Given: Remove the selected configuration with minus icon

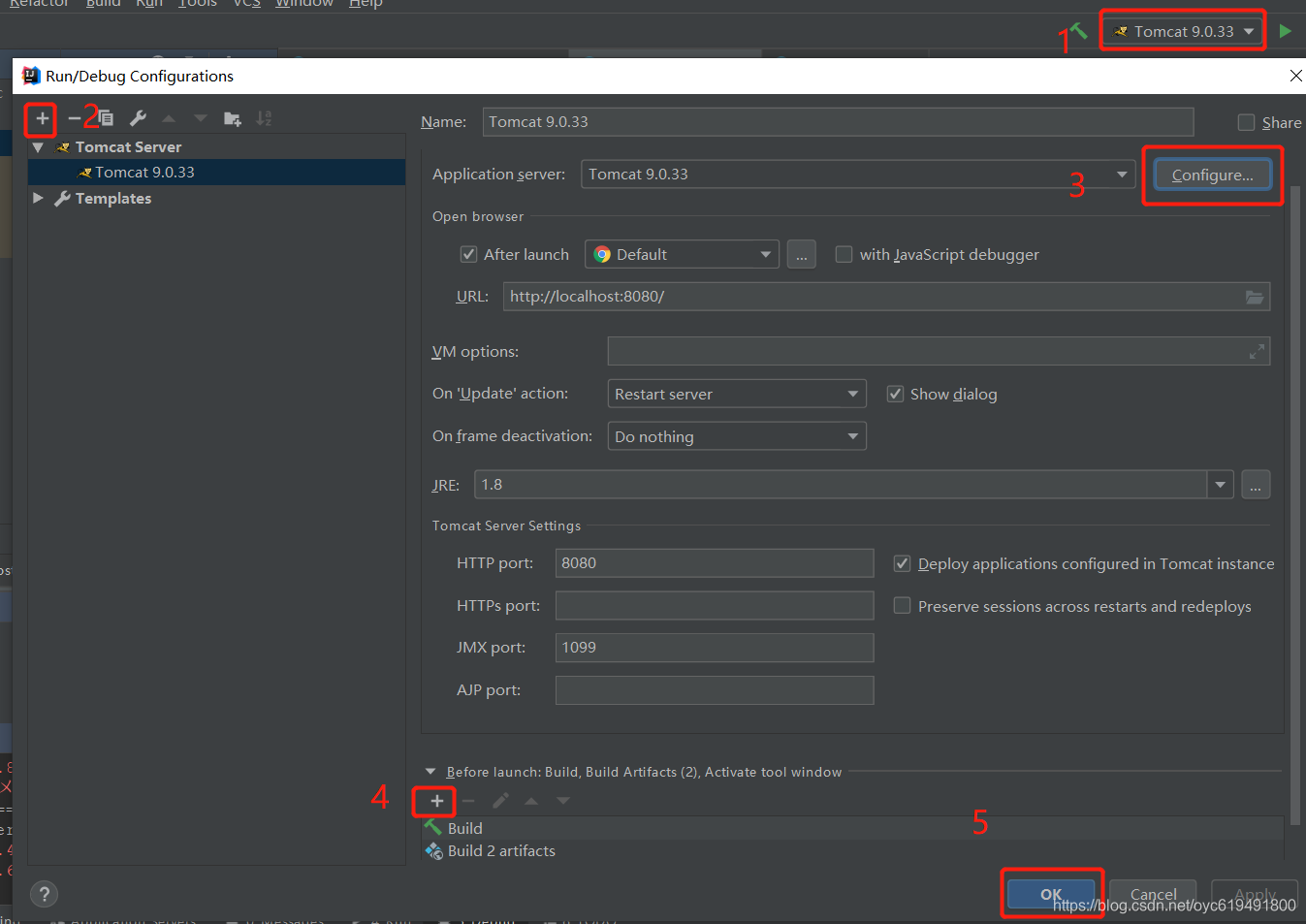Looking at the screenshot, I should pyautogui.click(x=75, y=118).
